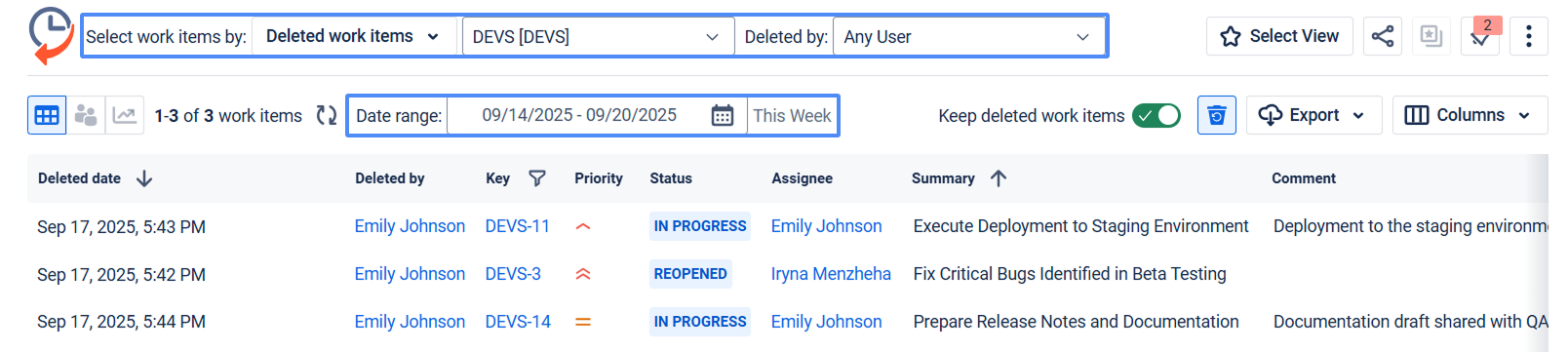The height and width of the screenshot is (352, 1568).
Task: Click Emily Johnson assignee link in DEVS-14 row
Action: coord(826,322)
